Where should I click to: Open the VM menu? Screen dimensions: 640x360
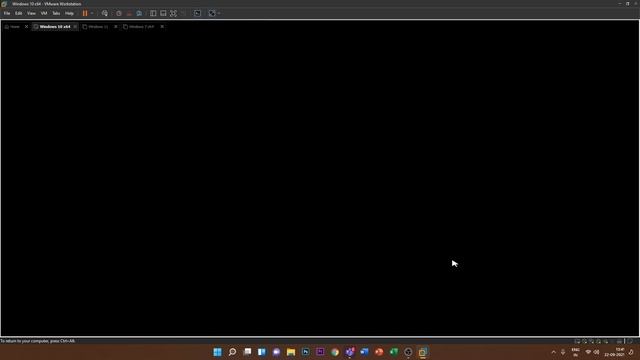click(44, 13)
